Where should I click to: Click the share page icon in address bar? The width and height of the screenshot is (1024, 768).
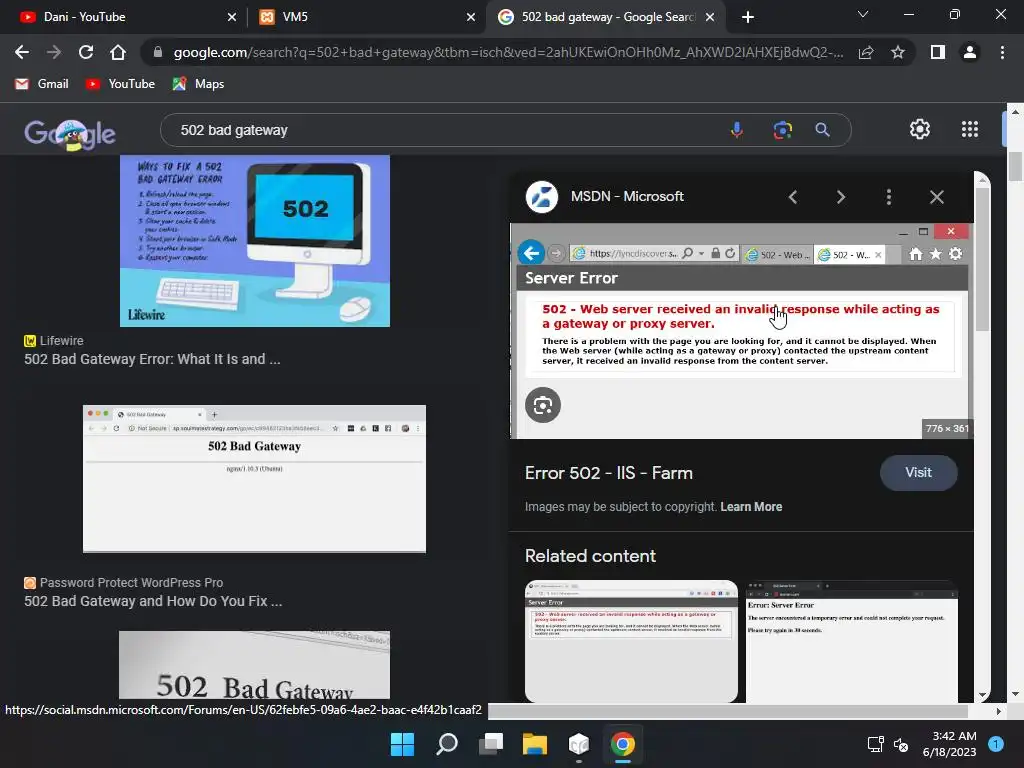[866, 52]
